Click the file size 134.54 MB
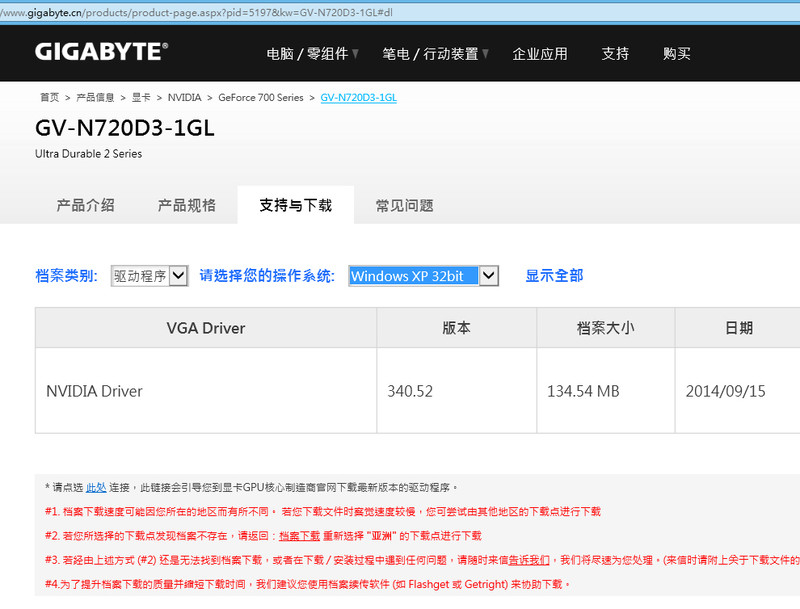Viewport: 800px width, 609px height. click(x=583, y=391)
